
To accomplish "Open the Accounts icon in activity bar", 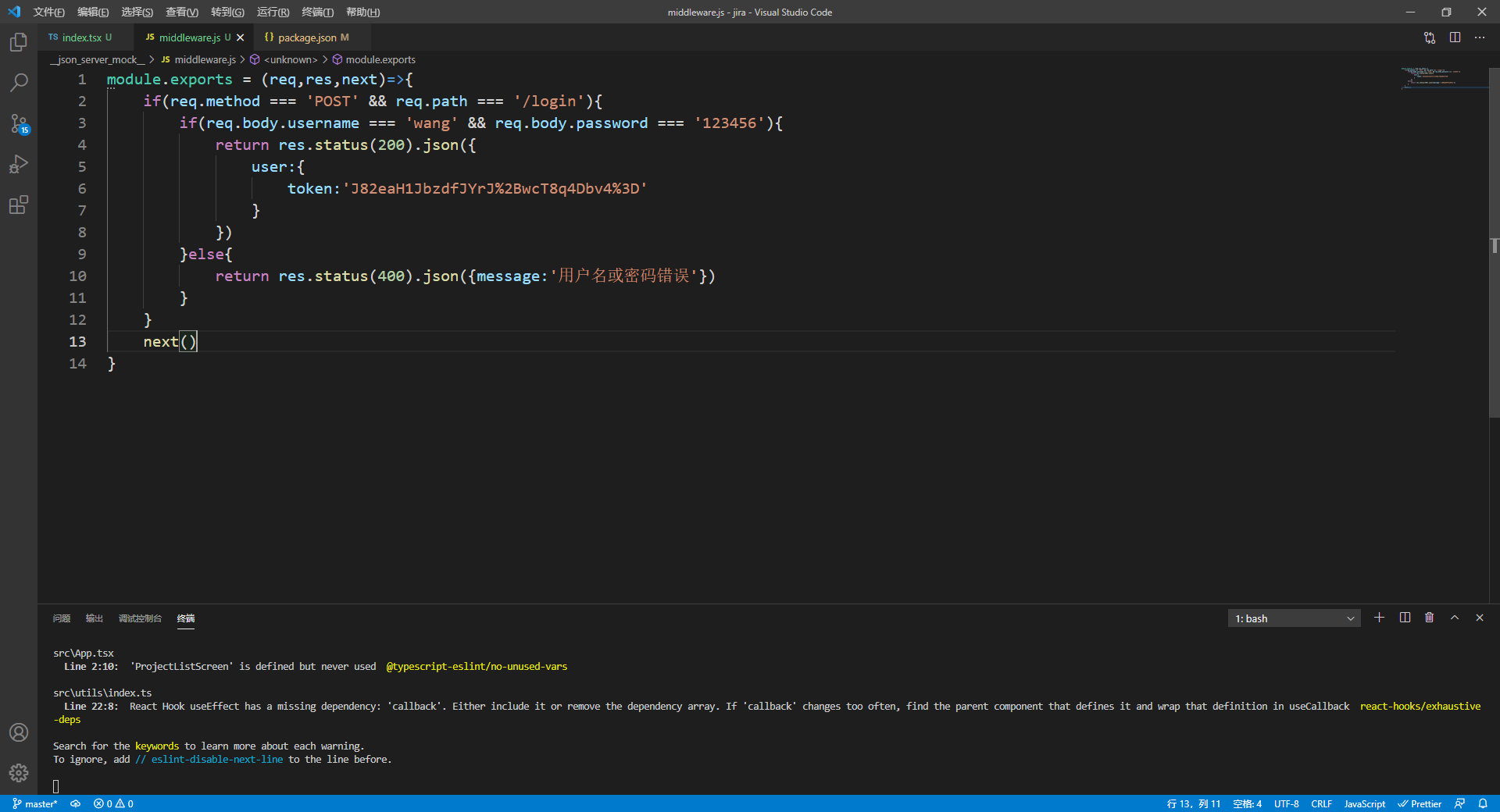I will point(19,732).
